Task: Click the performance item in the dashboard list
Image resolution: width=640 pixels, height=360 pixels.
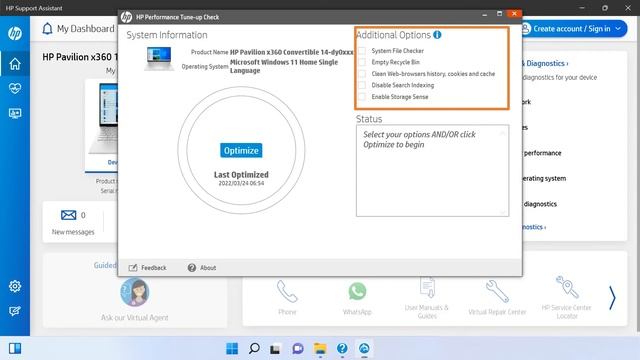Action: point(542,153)
